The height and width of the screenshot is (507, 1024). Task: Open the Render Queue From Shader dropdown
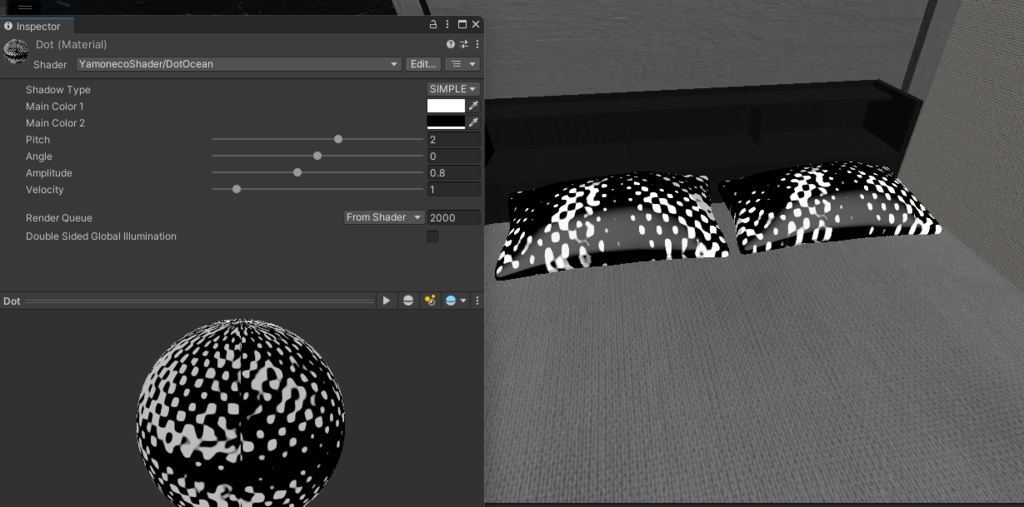point(384,218)
